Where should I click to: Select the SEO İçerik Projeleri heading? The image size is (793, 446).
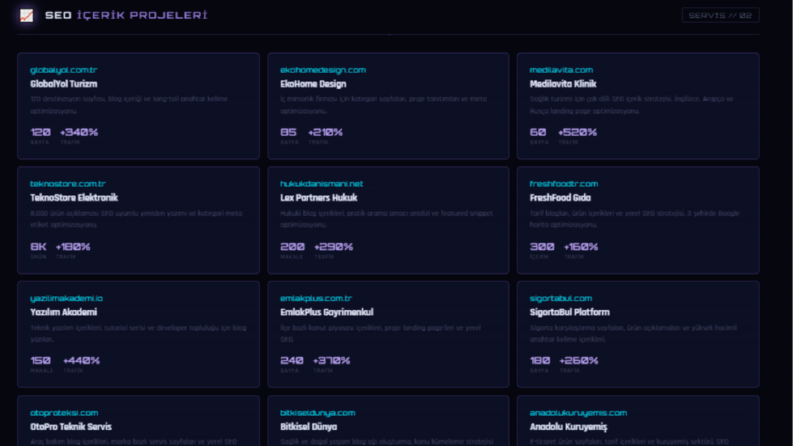[126, 15]
